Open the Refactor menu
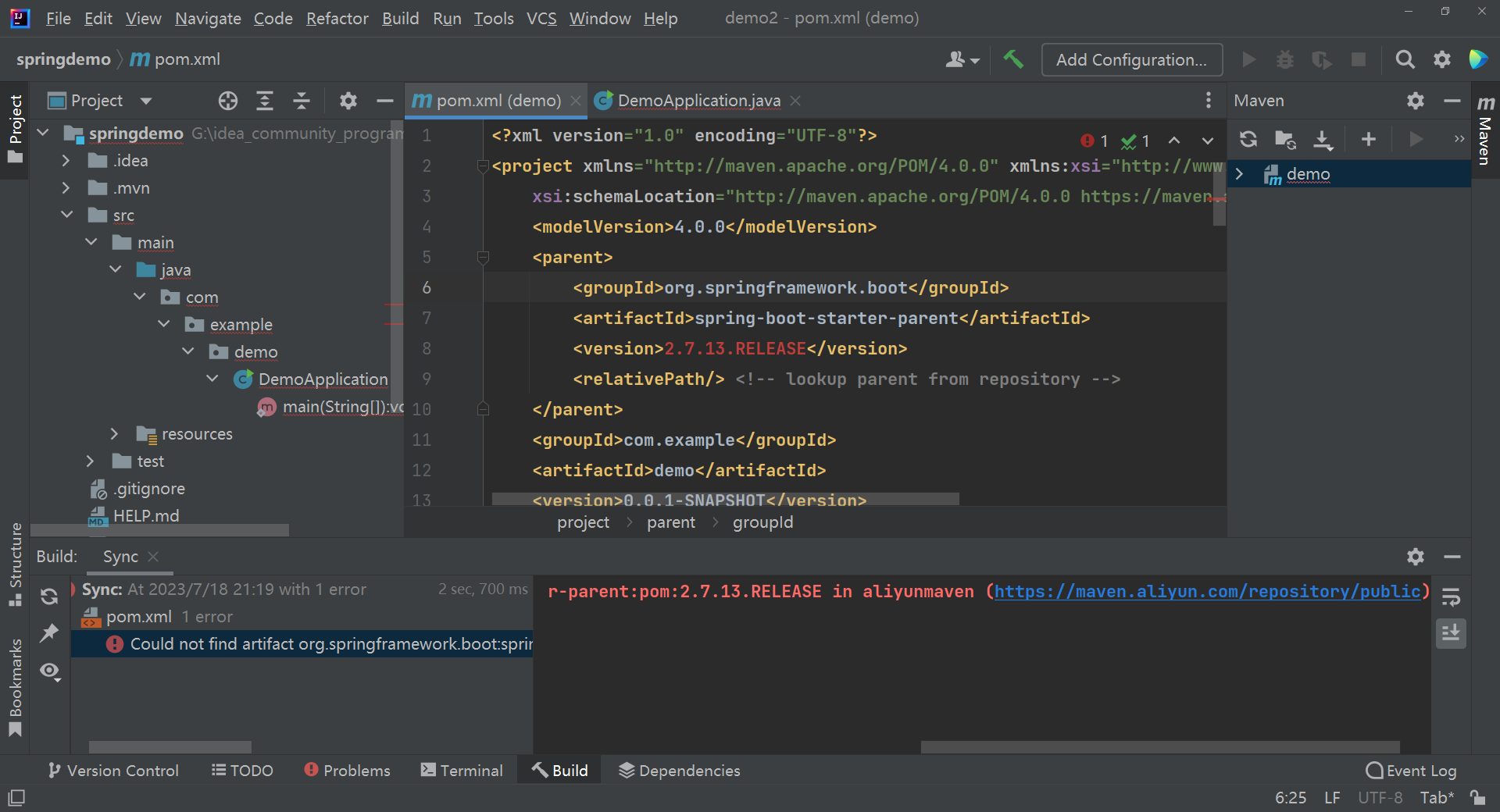Screen dimensions: 1500x812 point(337,18)
